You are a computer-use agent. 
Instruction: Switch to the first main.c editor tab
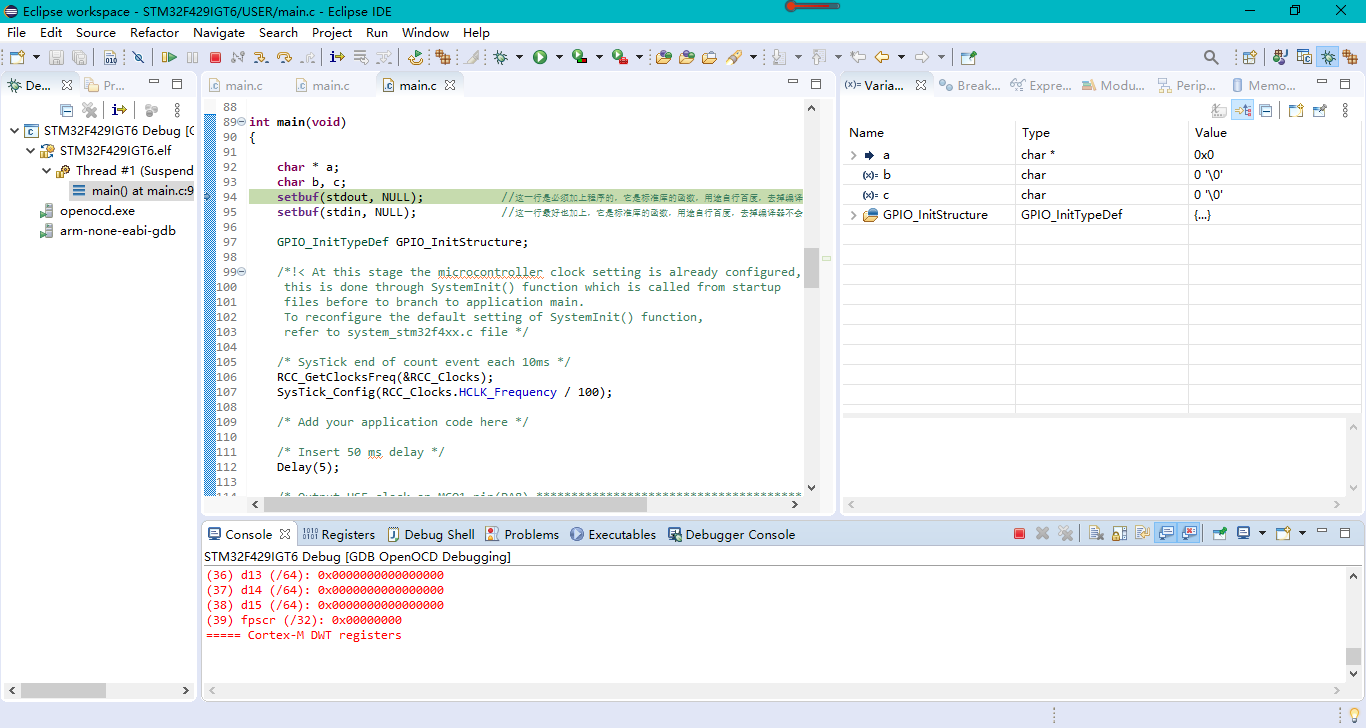tap(236, 86)
